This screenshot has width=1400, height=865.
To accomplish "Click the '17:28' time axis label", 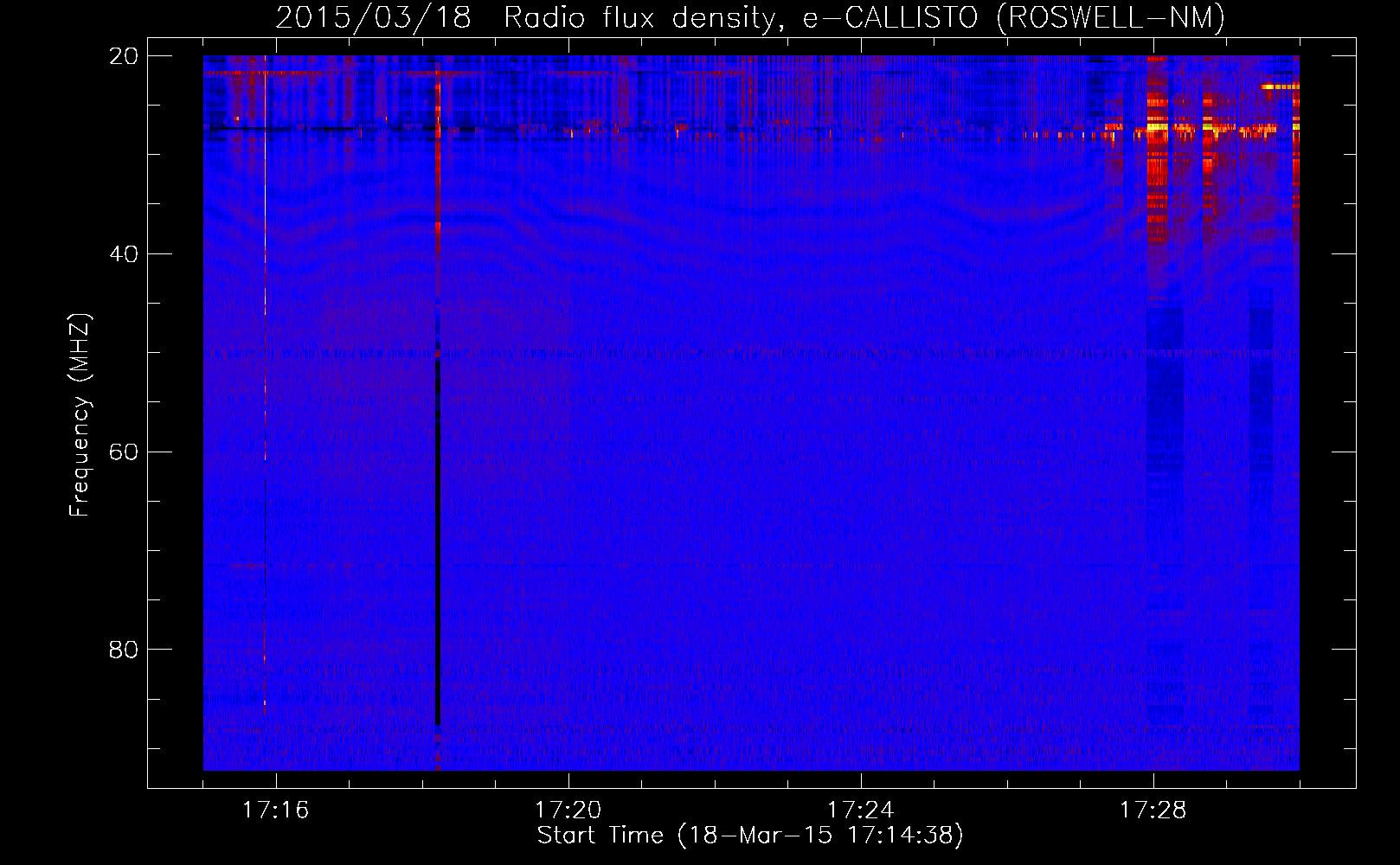I will [1153, 811].
